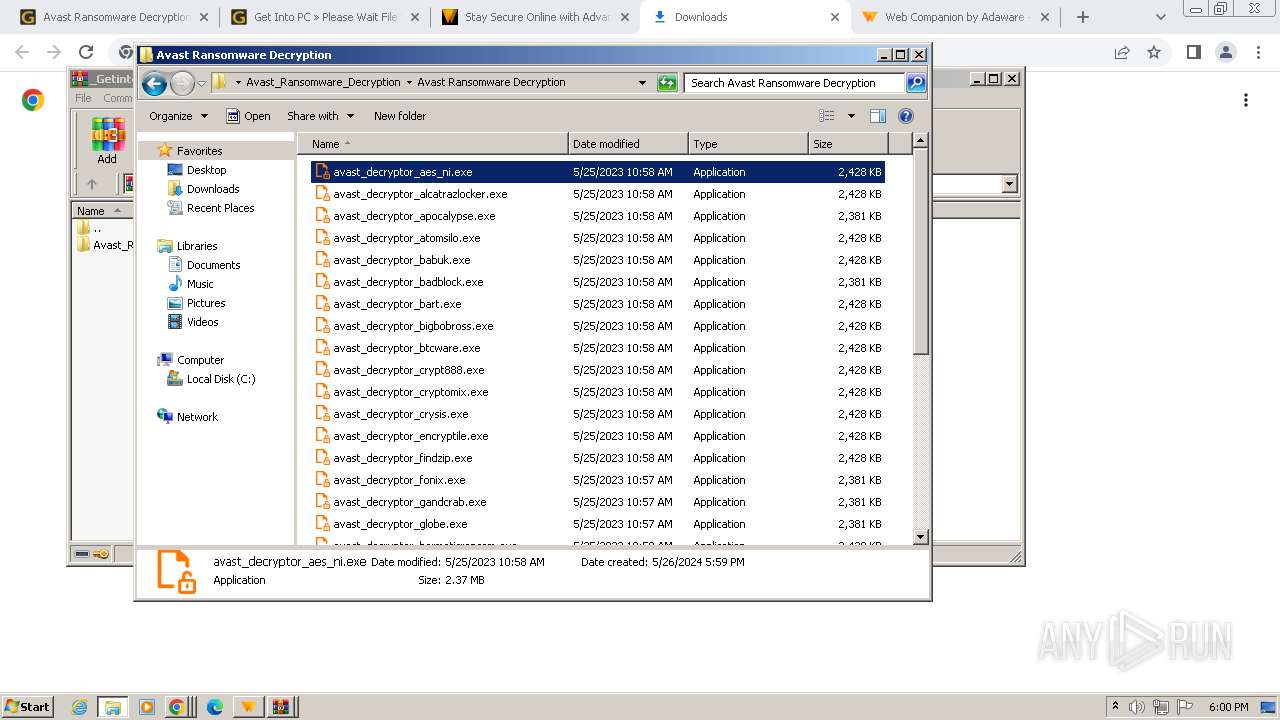Image resolution: width=1280 pixels, height=720 pixels.
Task: Sort by Type column header
Action: (x=748, y=144)
